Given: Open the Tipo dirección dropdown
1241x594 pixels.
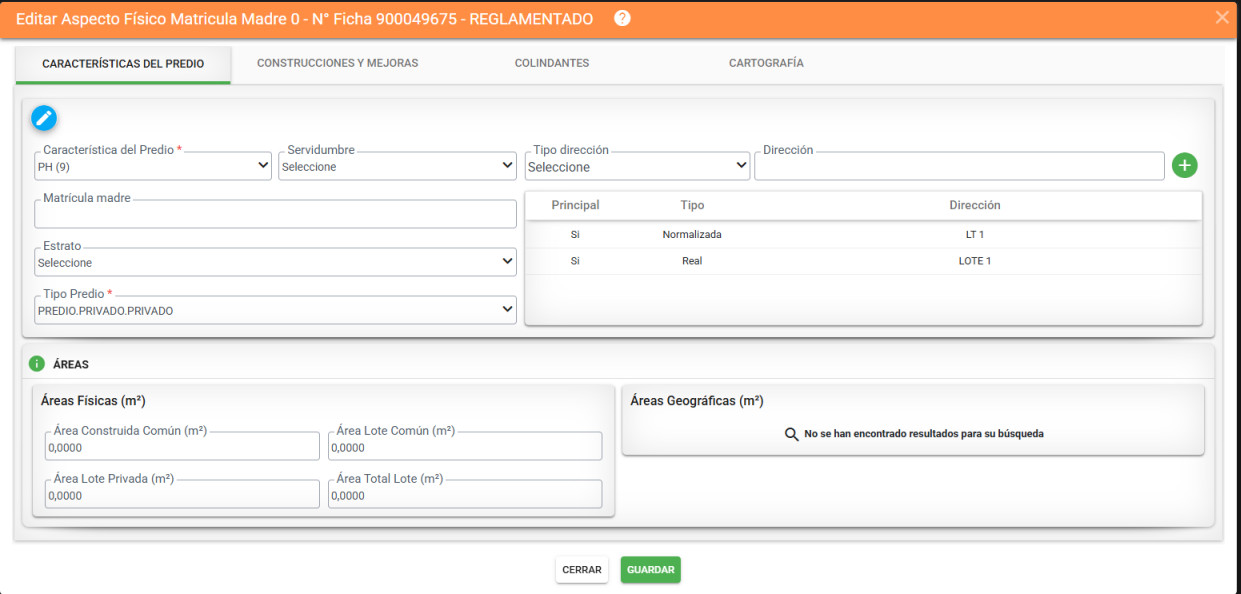Looking at the screenshot, I should coord(637,166).
